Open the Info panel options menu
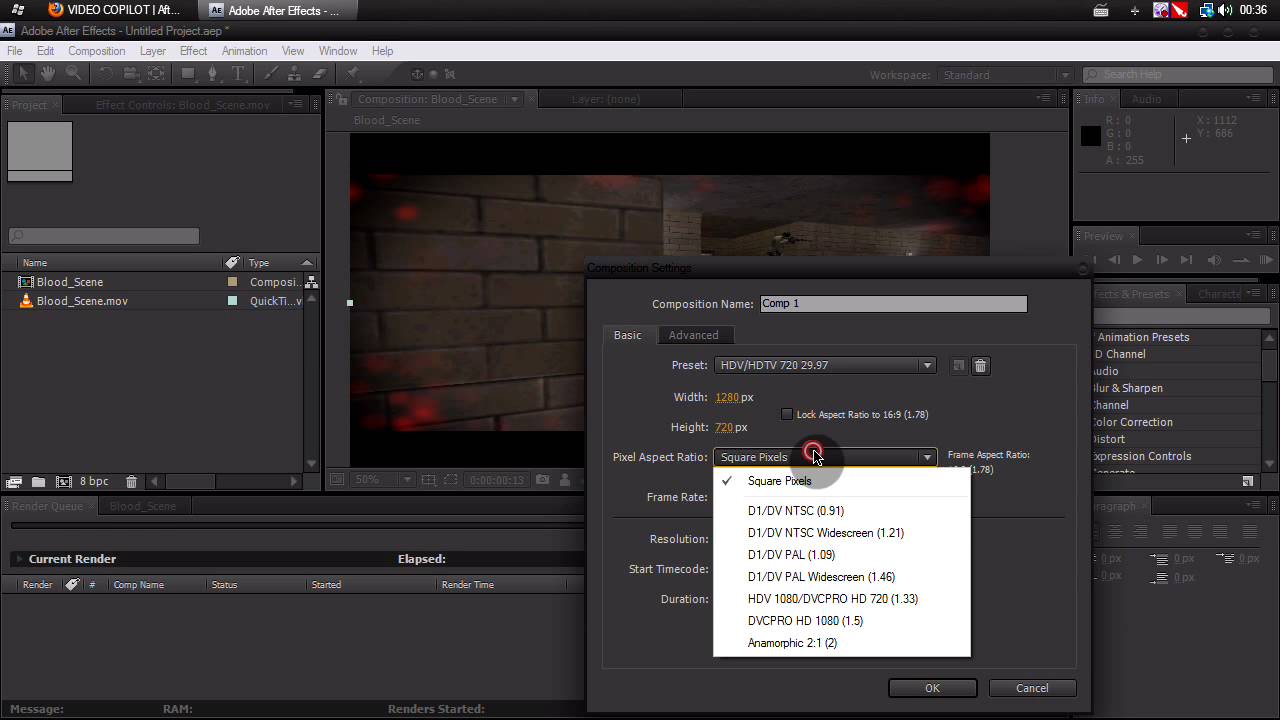Viewport: 1280px width, 720px height. click(x=1255, y=98)
